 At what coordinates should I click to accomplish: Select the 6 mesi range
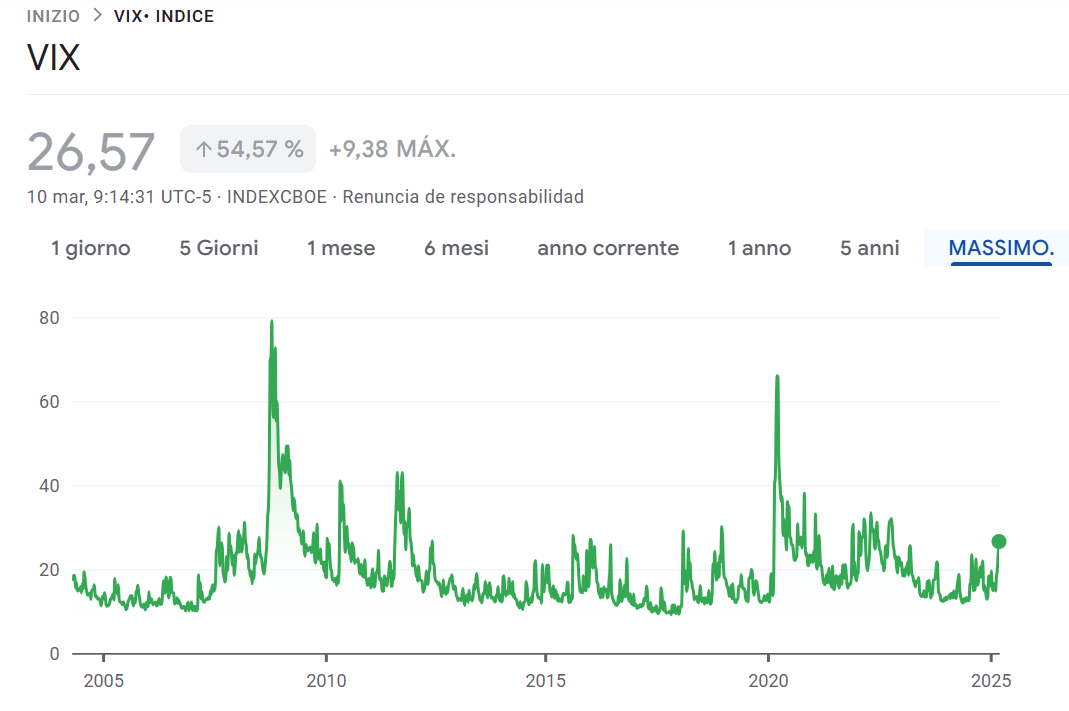pos(456,248)
